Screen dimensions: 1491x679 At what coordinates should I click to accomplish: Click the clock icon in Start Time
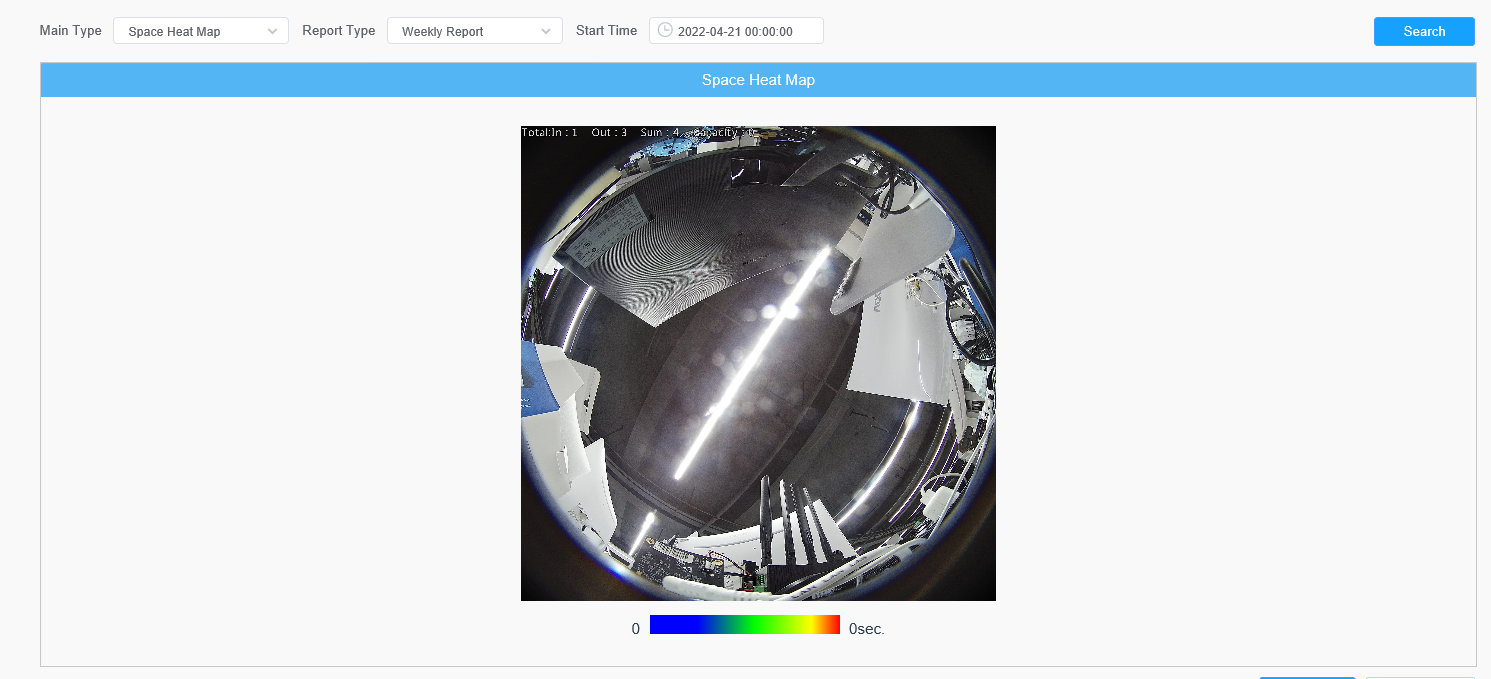coord(665,30)
